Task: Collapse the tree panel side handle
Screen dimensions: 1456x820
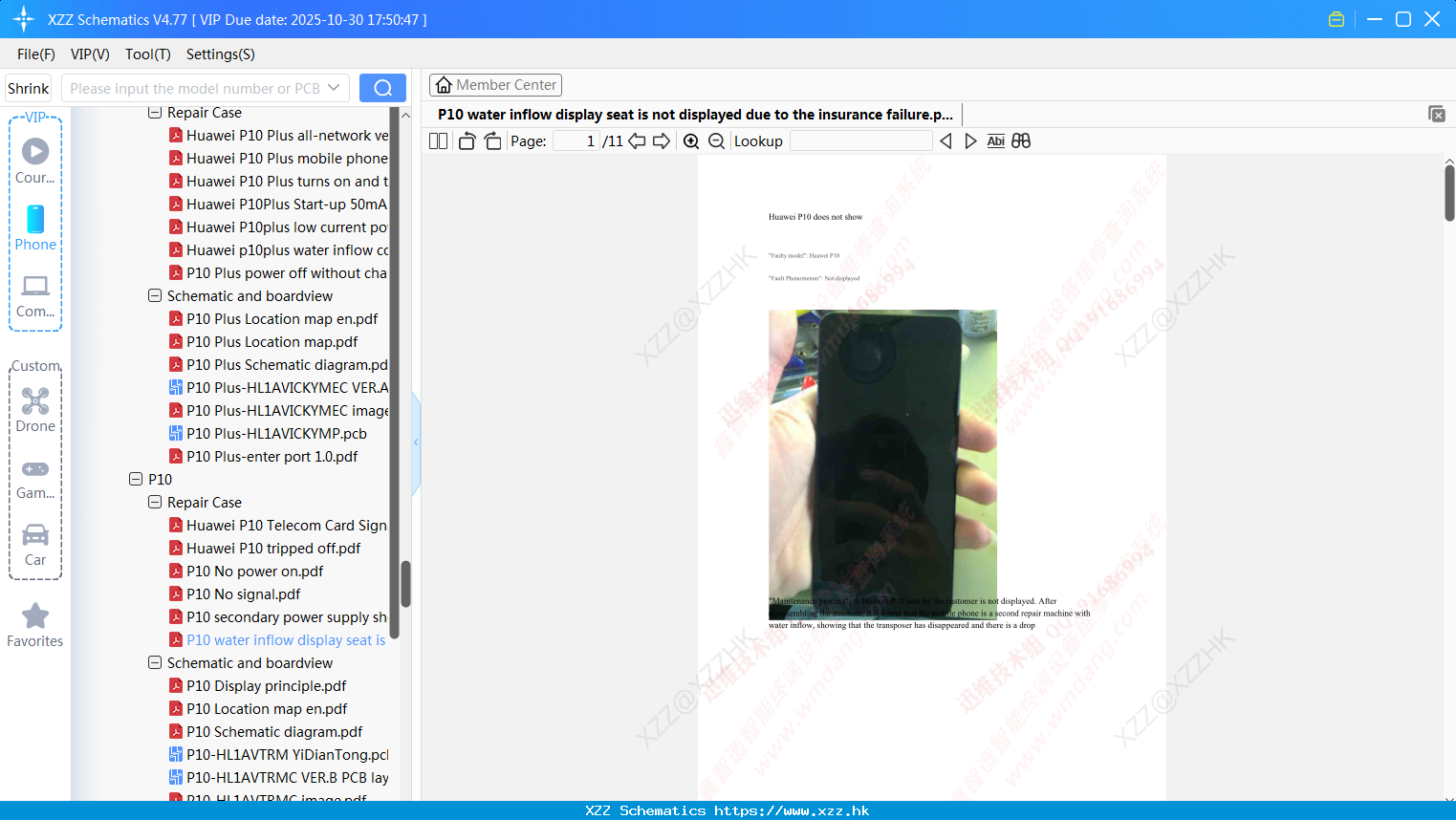Action: point(416,442)
